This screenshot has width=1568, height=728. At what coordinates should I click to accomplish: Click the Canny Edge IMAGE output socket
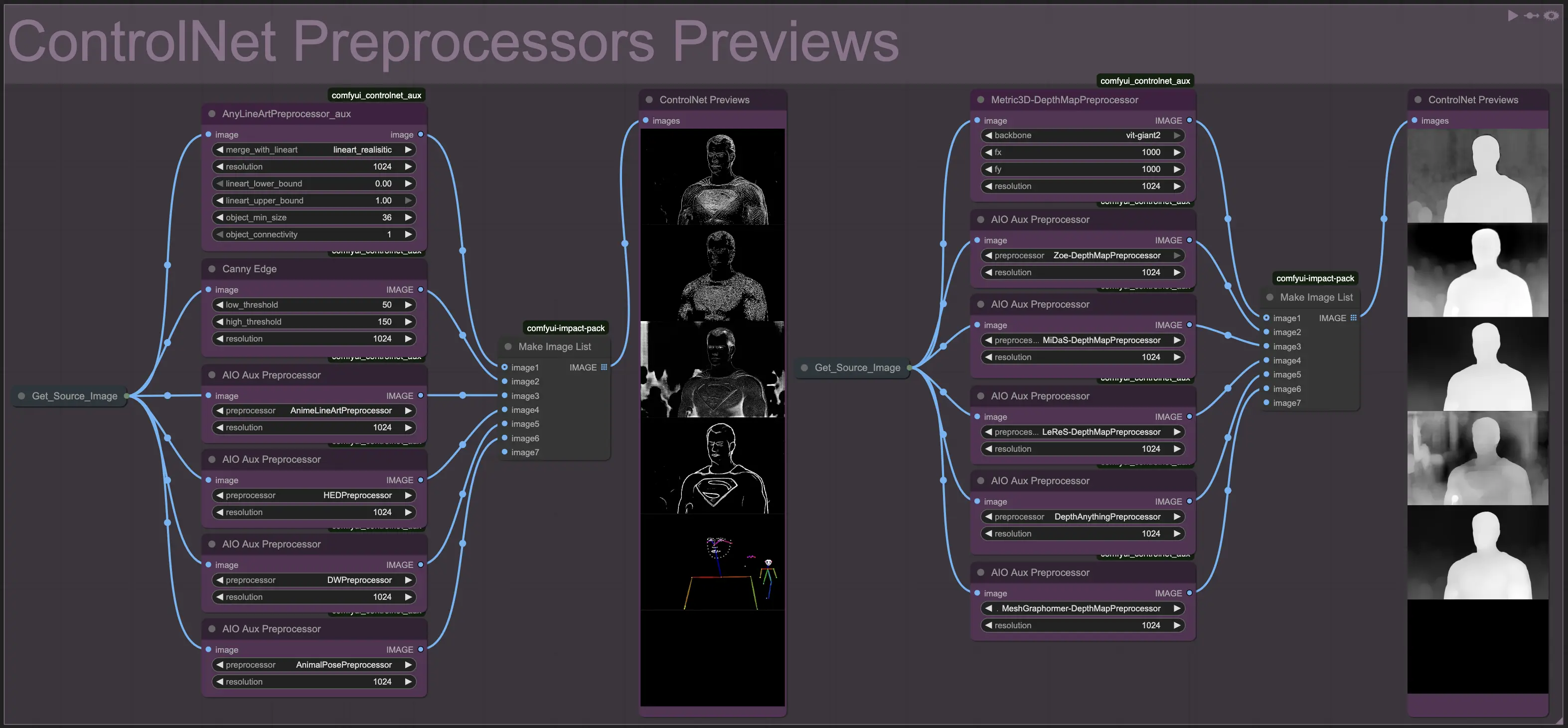[421, 290]
